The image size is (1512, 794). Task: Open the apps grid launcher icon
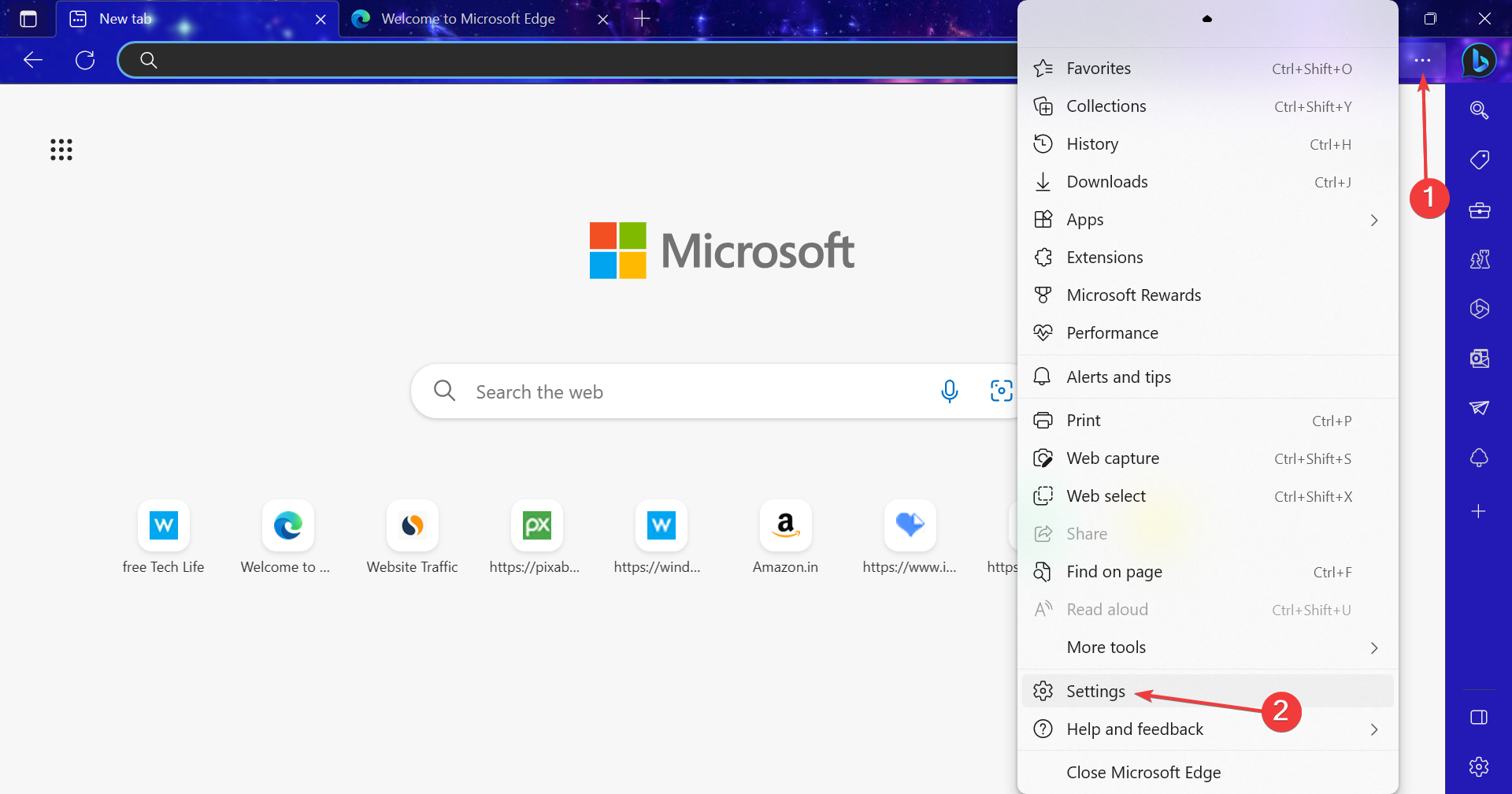(61, 150)
